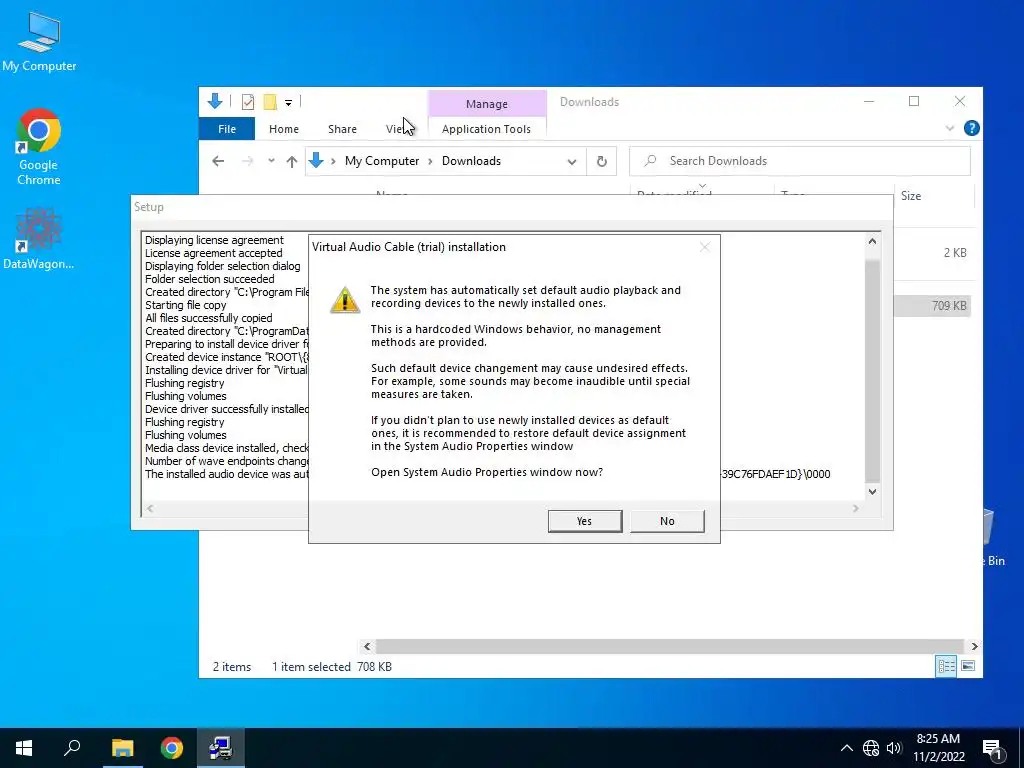1024x768 pixels.
Task: Open the Application Tools tab
Action: [486, 129]
